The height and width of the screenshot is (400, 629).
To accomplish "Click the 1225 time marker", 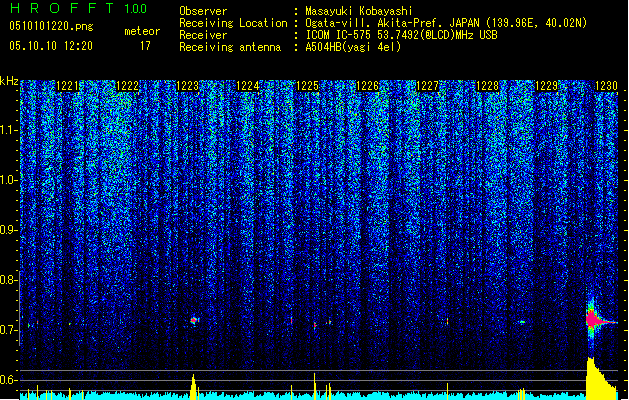I will (307, 86).
